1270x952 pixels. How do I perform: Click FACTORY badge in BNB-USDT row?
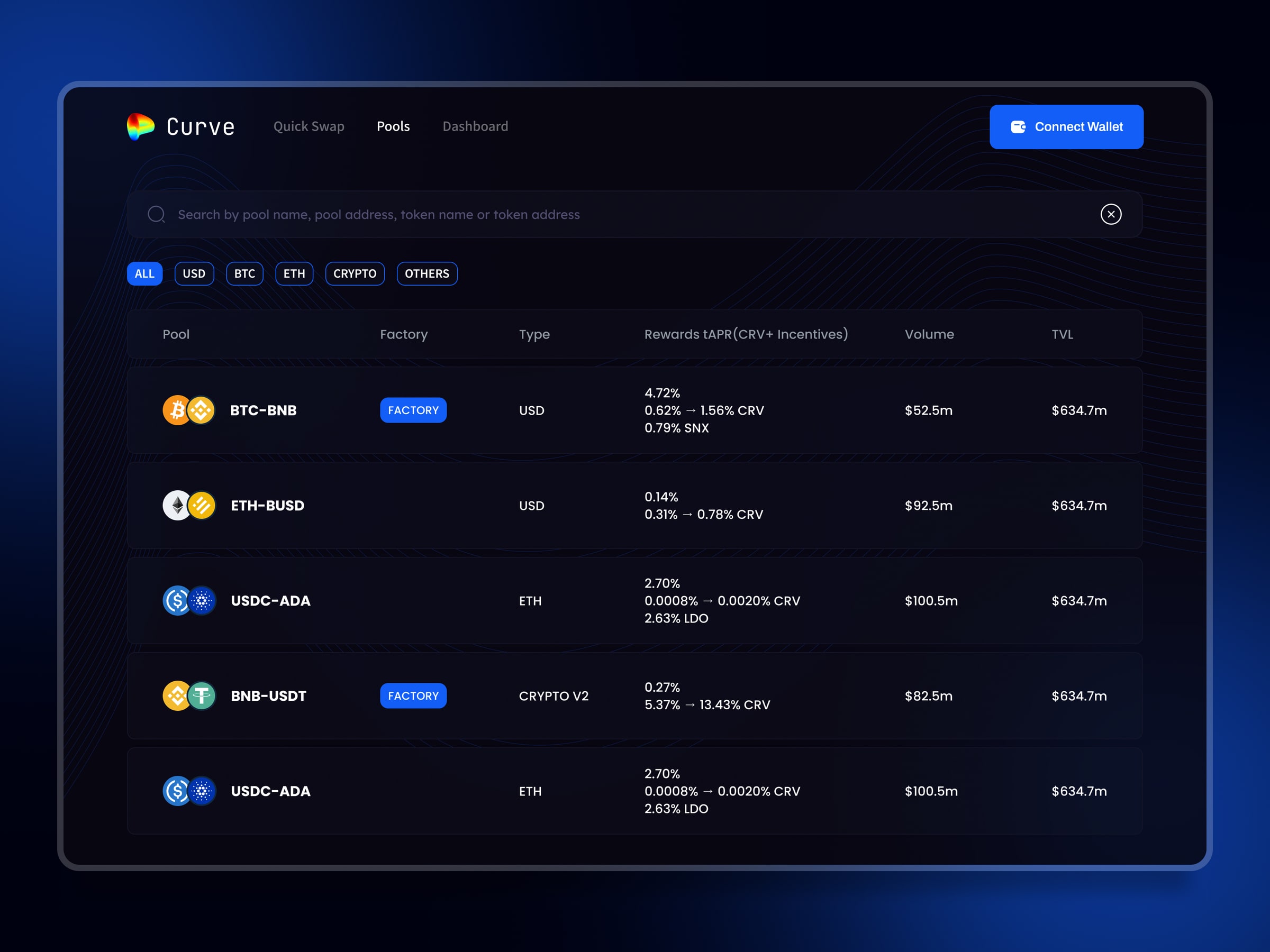[x=413, y=696]
